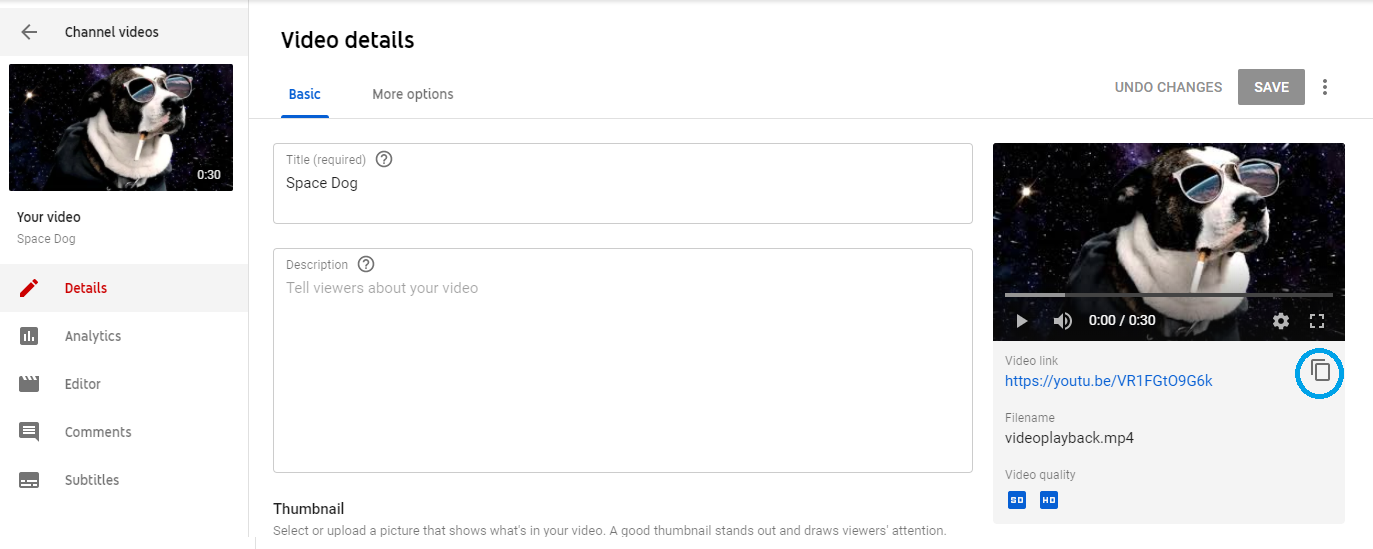Click the SD video quality badge
The image size is (1373, 549).
click(1016, 499)
